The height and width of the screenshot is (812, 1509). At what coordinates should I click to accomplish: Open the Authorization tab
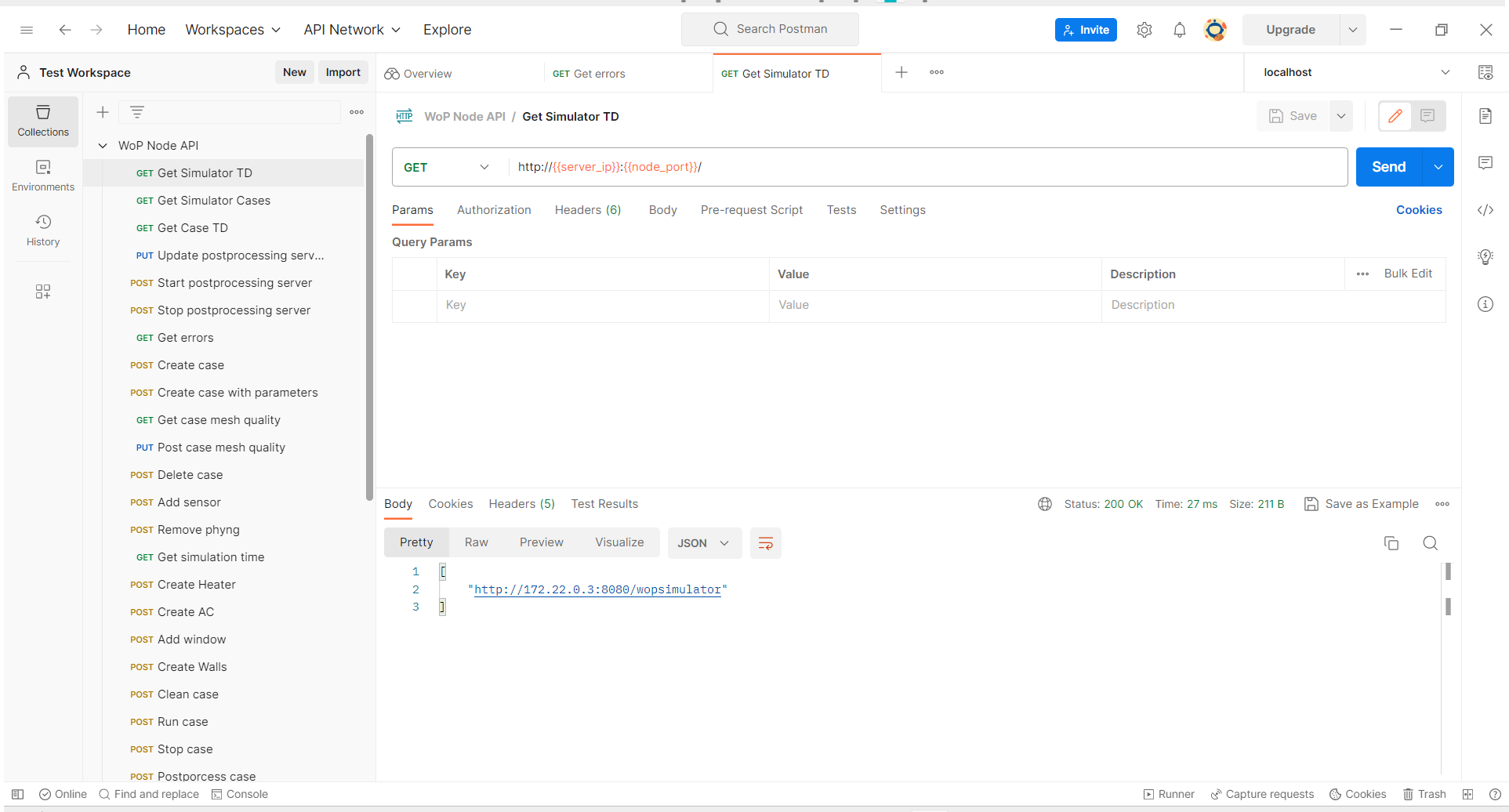click(x=494, y=210)
